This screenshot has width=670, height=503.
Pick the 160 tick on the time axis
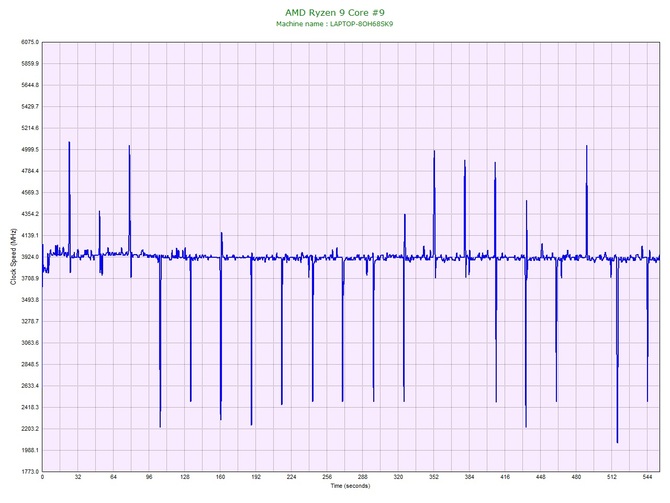[x=220, y=477]
